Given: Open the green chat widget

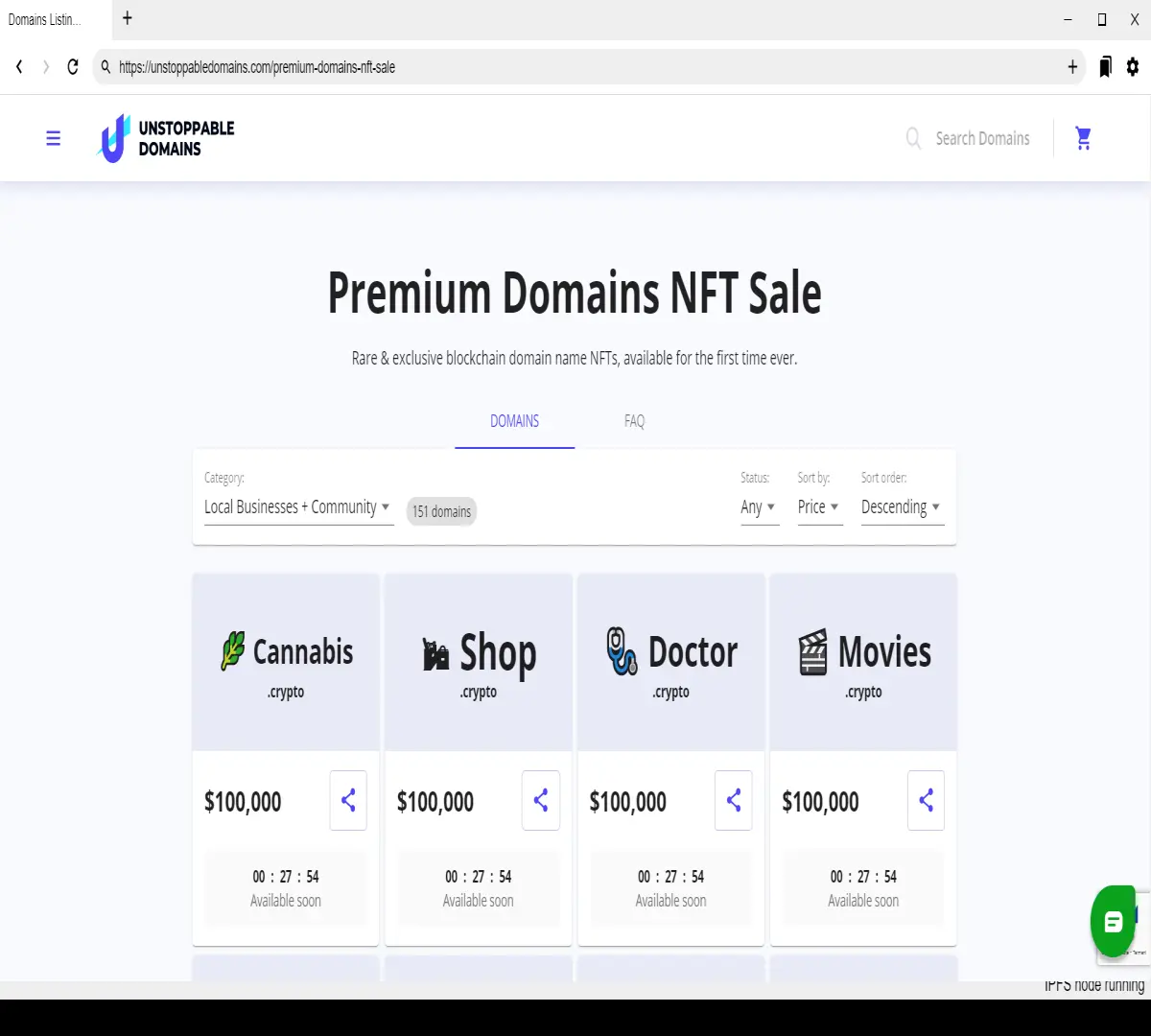Looking at the screenshot, I should coord(1113,922).
